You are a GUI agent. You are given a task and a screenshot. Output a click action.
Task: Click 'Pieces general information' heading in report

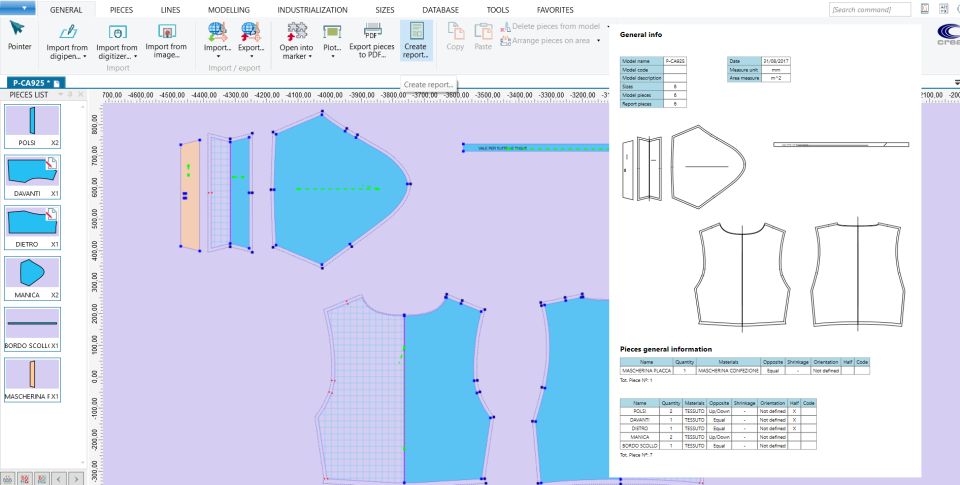tap(666, 349)
